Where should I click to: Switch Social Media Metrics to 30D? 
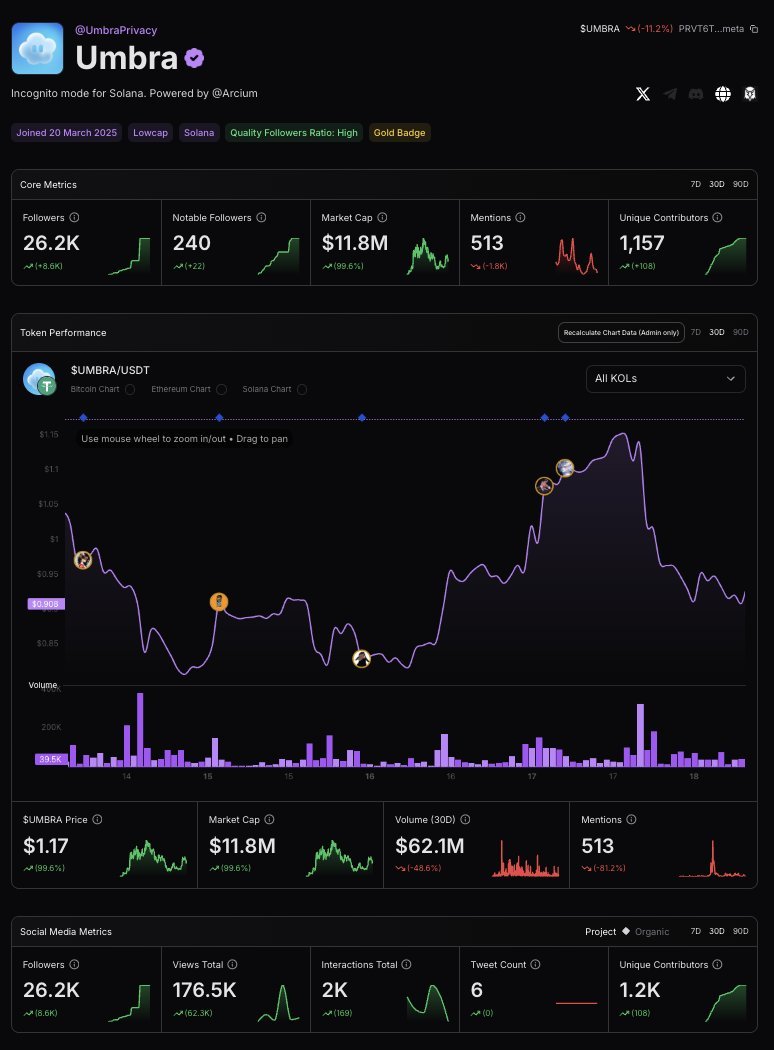point(716,931)
